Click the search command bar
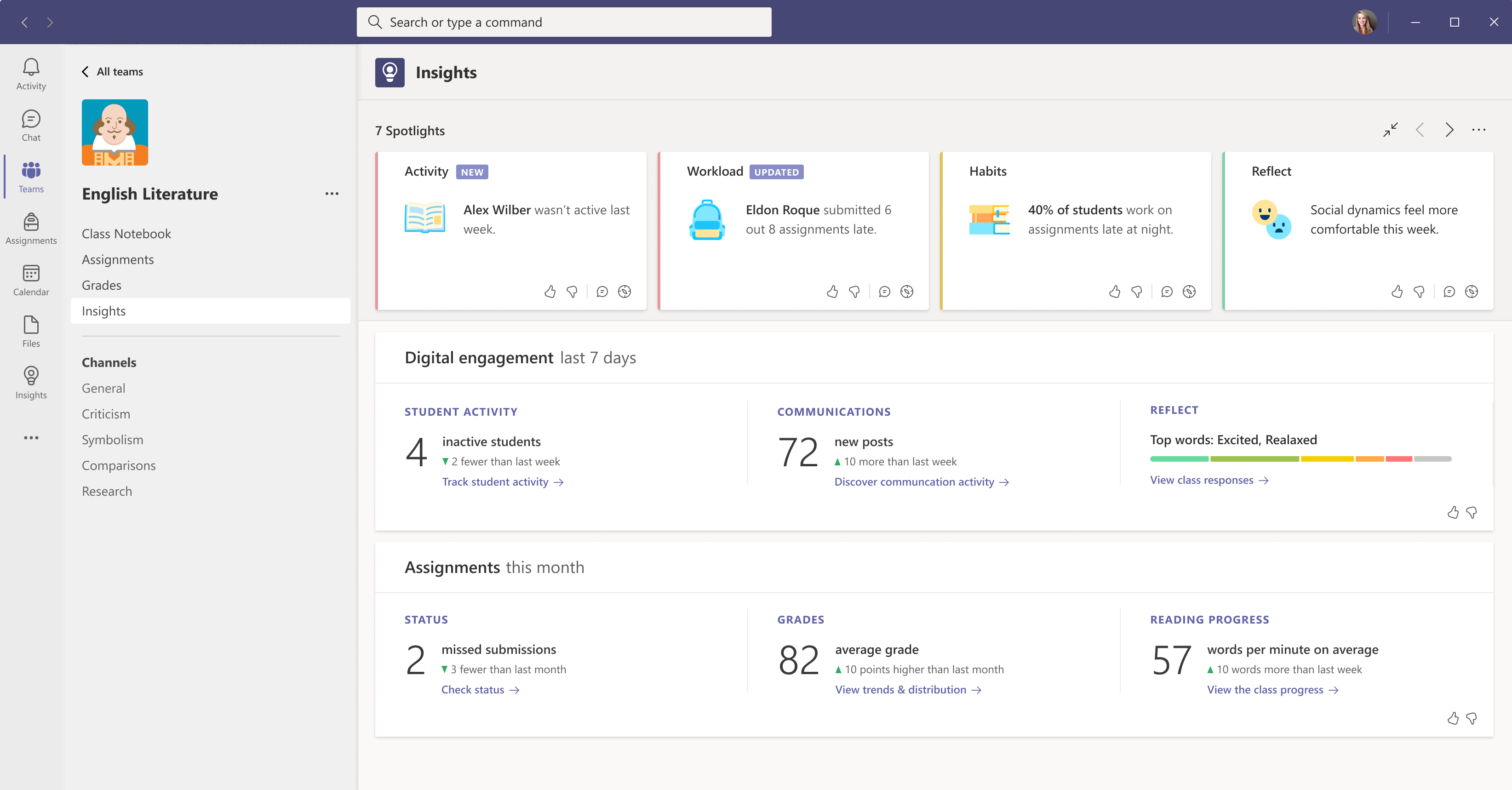Screen dimensions: 1512x790 (563, 22)
